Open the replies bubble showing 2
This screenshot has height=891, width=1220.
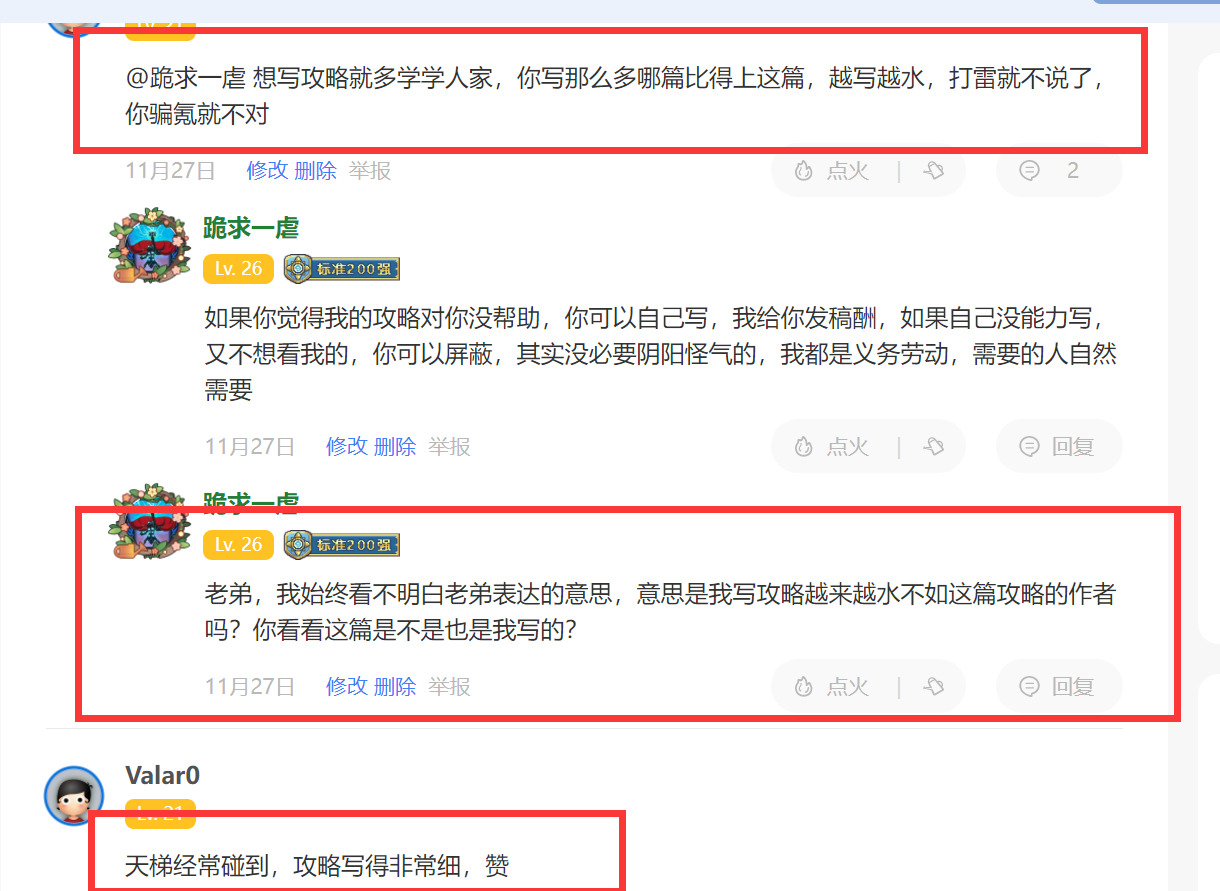pos(1059,171)
